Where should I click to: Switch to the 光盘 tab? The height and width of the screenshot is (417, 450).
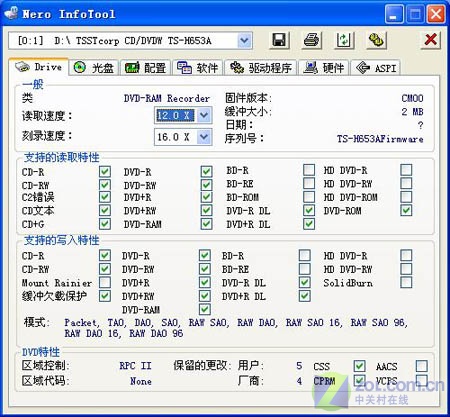94,68
